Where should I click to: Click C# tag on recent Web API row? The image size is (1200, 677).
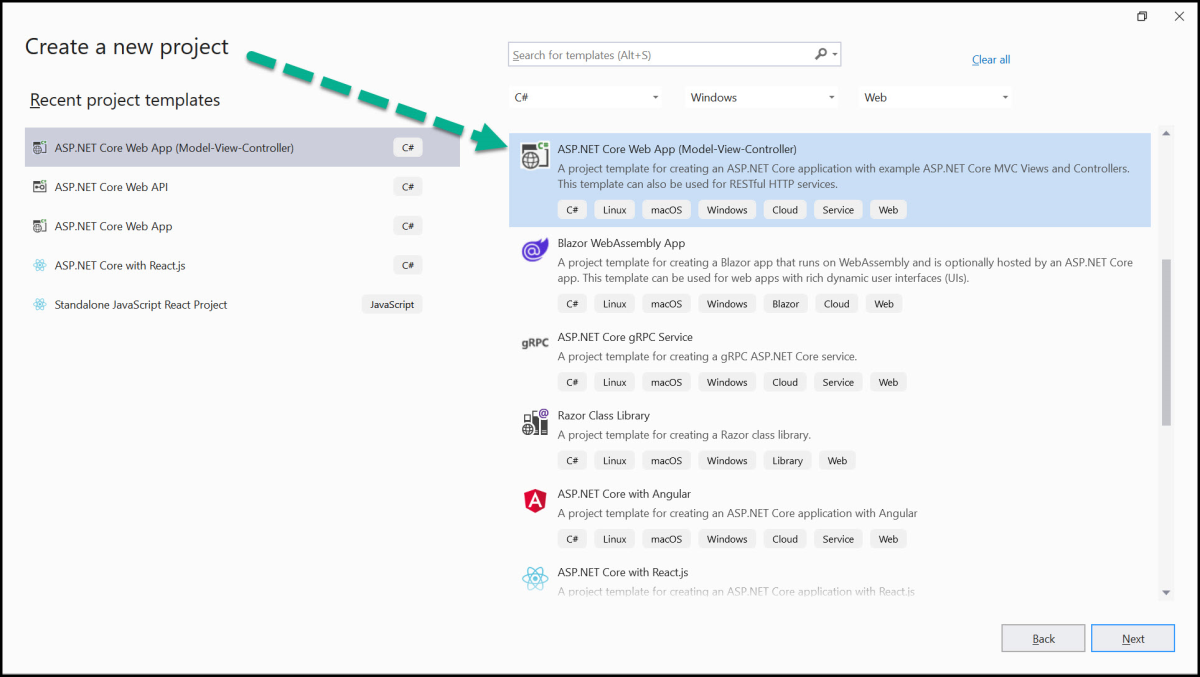(x=408, y=187)
